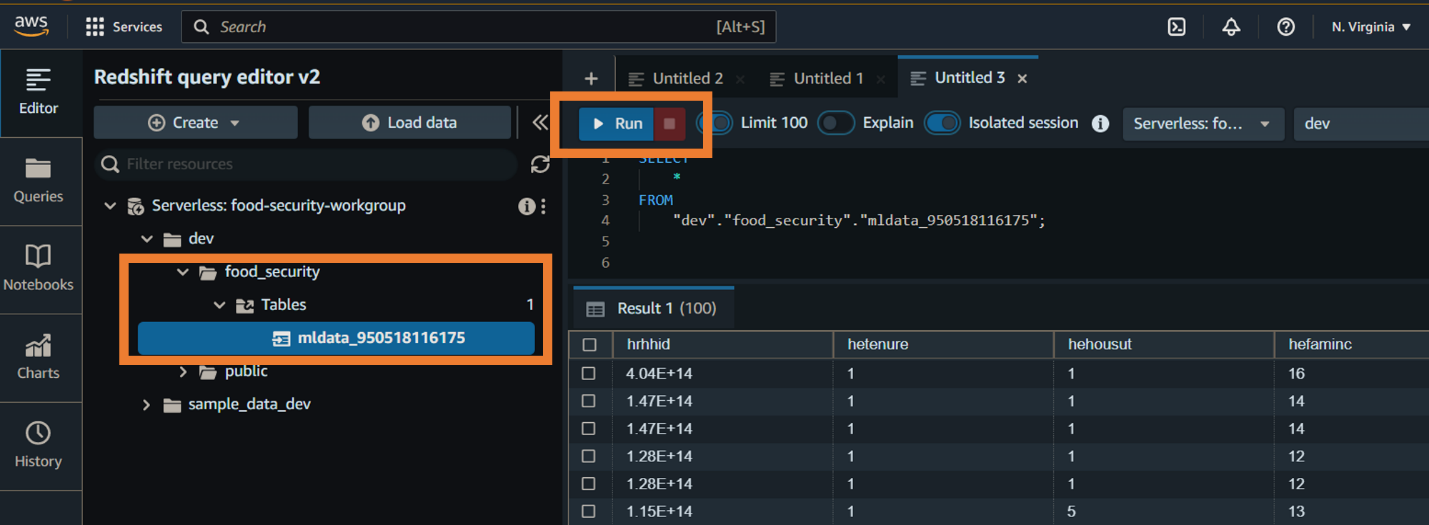Select the Editor sidebar icon
The width and height of the screenshot is (1429, 525).
tap(39, 92)
